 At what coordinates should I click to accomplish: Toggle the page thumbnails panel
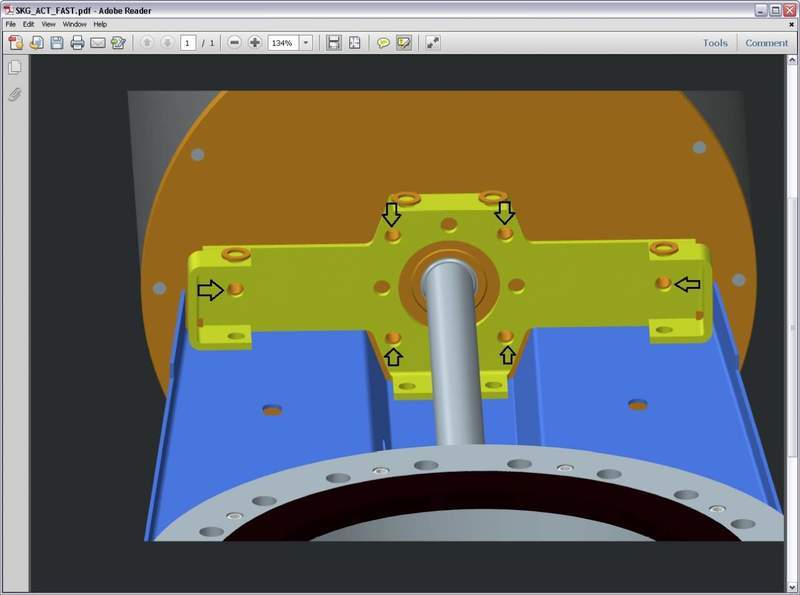tap(15, 68)
